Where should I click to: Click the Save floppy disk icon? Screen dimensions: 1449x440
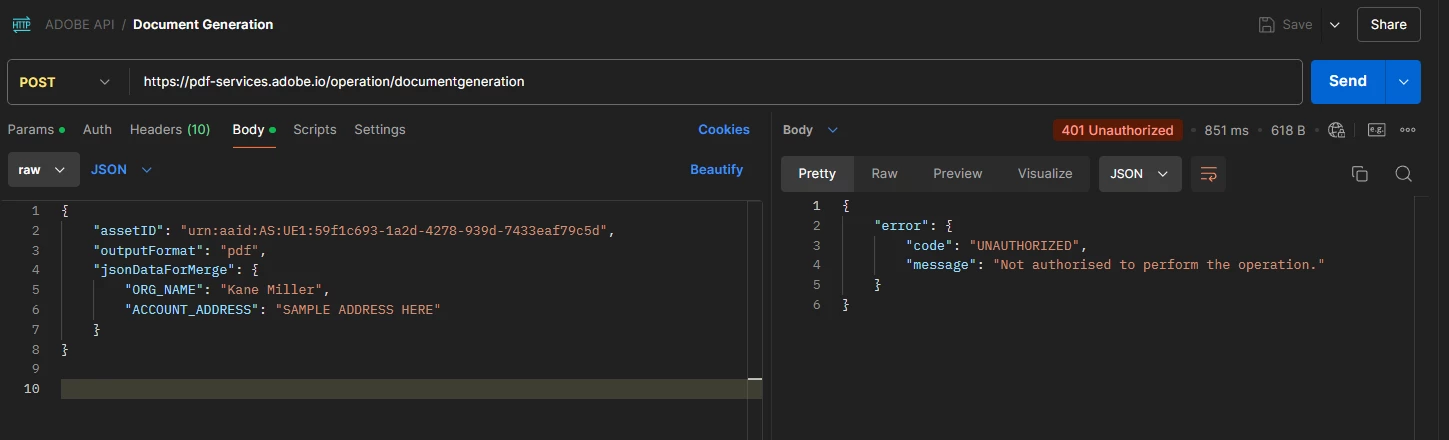1267,25
